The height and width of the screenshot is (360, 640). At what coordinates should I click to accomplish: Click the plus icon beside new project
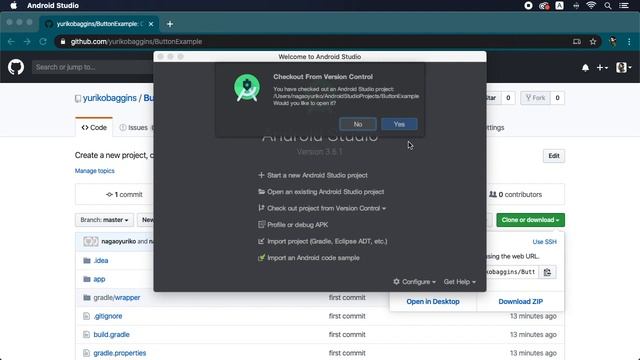(261, 175)
